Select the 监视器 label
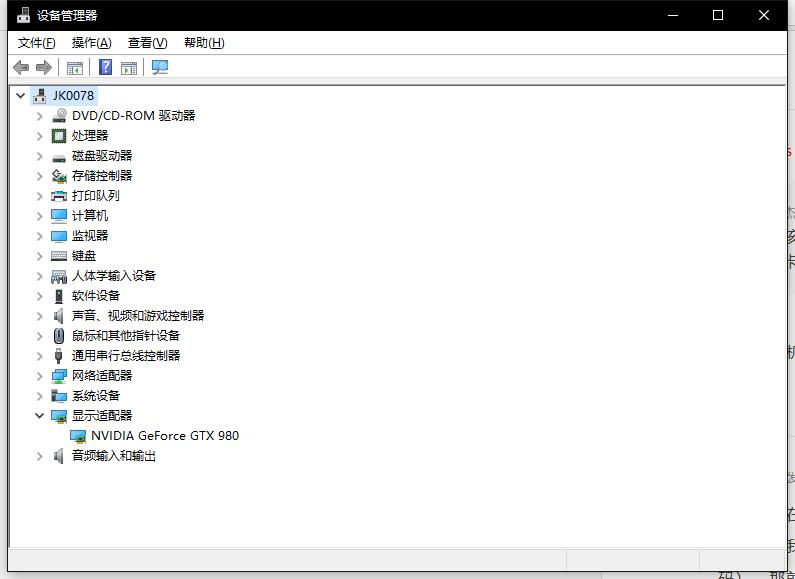 90,236
